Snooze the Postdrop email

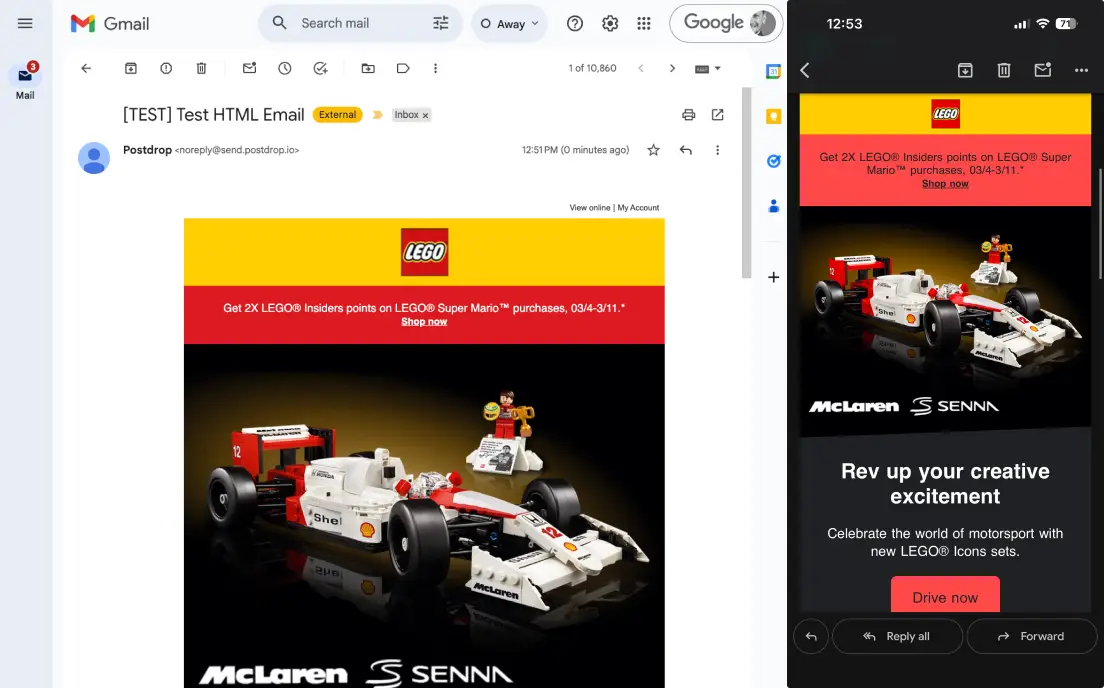point(284,68)
